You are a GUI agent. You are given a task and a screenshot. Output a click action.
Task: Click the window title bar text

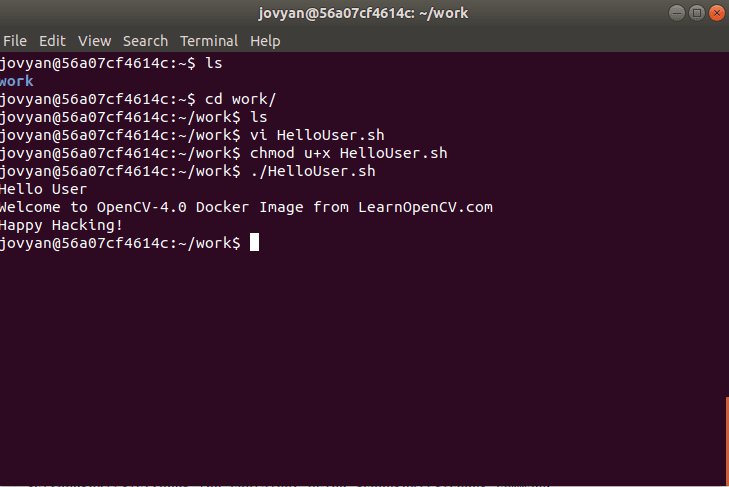click(363, 13)
